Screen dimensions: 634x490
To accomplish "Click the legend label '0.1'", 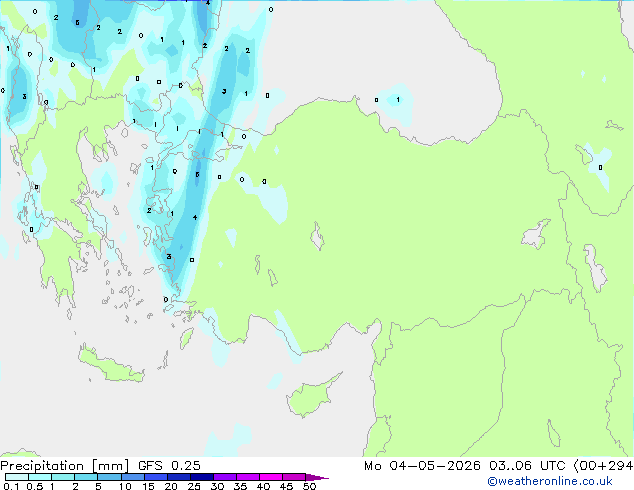I will point(11,486).
